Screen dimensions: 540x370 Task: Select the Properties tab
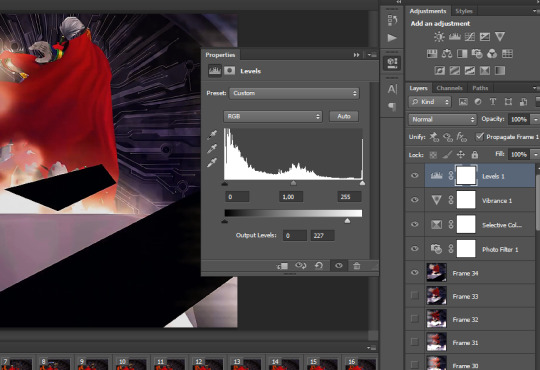[220, 55]
